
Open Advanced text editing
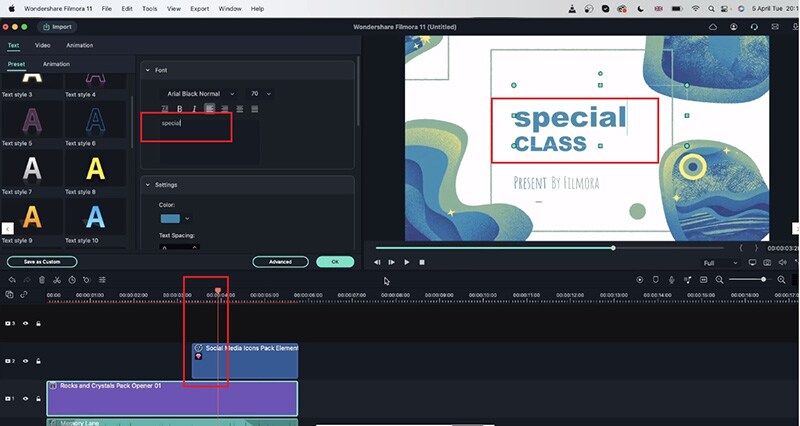point(280,262)
